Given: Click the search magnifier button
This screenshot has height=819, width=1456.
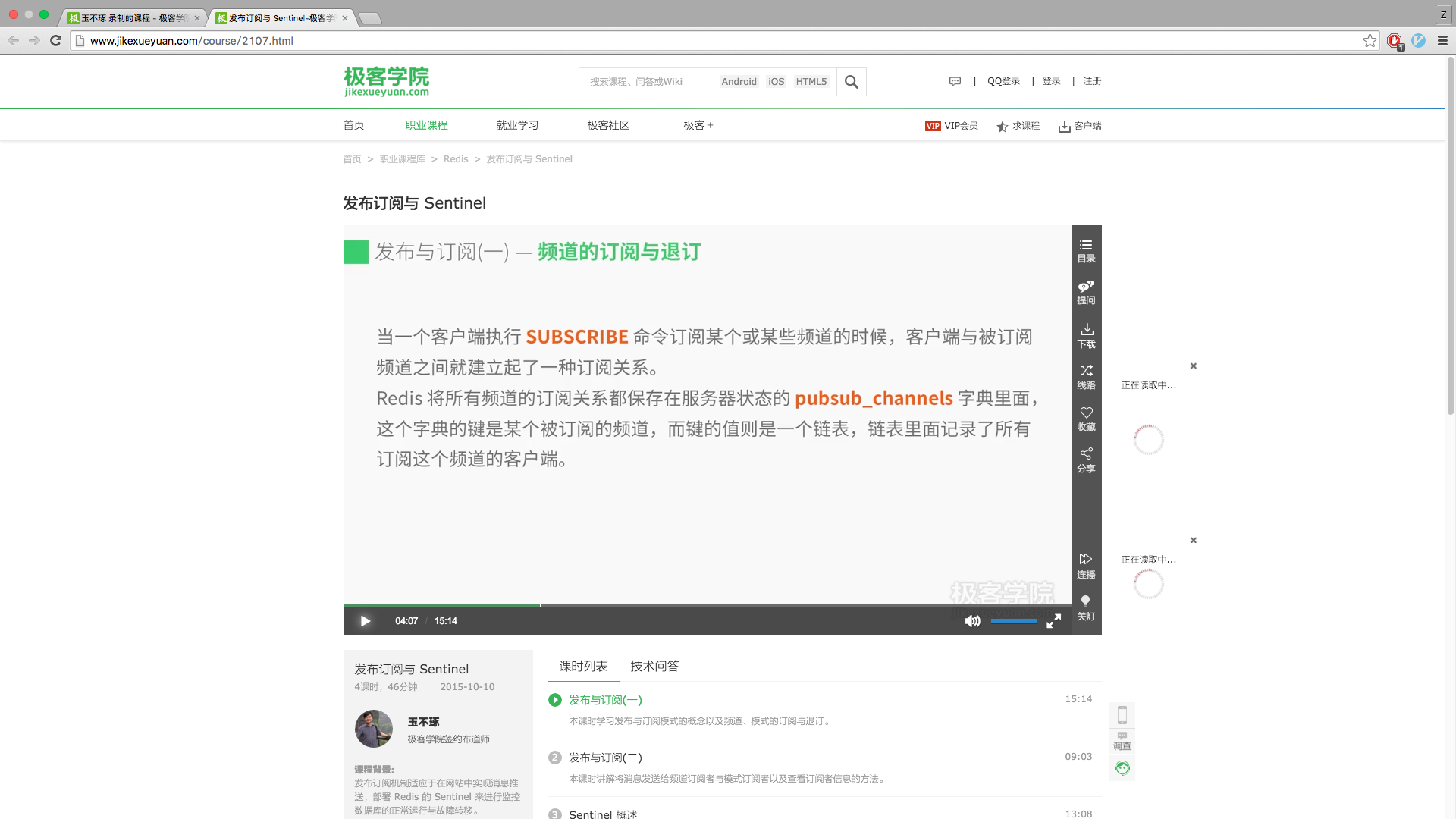Looking at the screenshot, I should (x=851, y=82).
